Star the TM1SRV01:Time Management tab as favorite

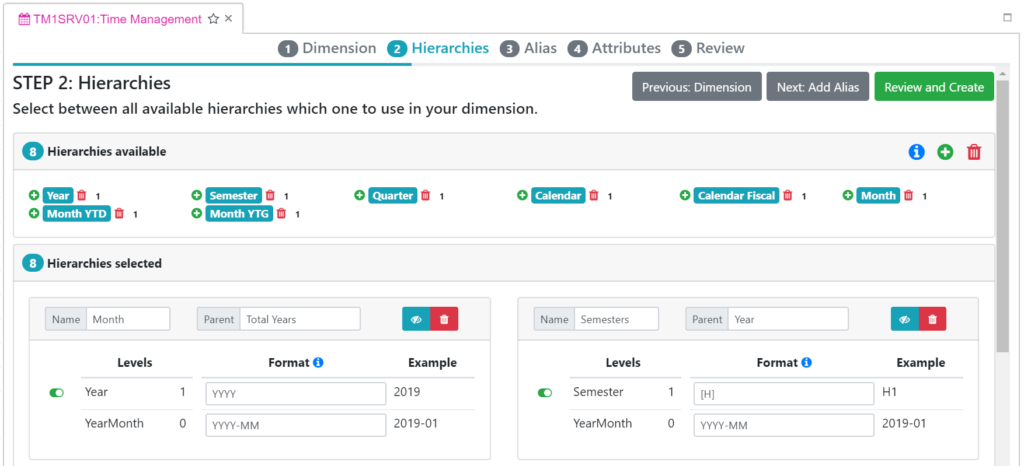(213, 19)
